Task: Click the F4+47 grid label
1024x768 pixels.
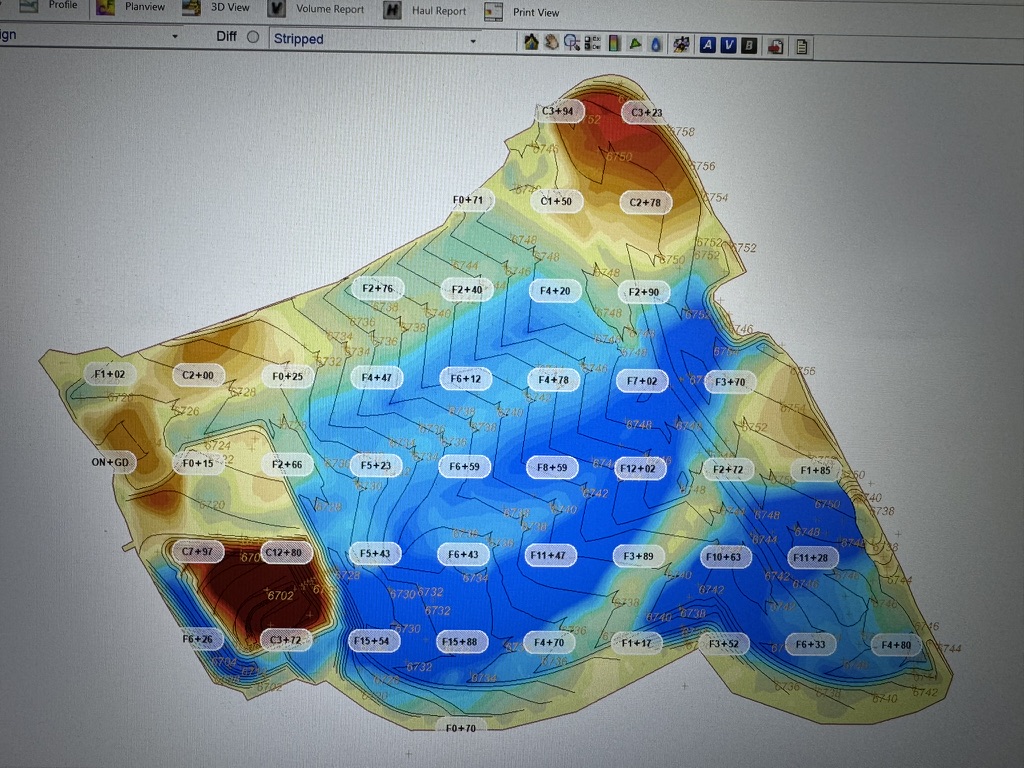Action: 377,377
